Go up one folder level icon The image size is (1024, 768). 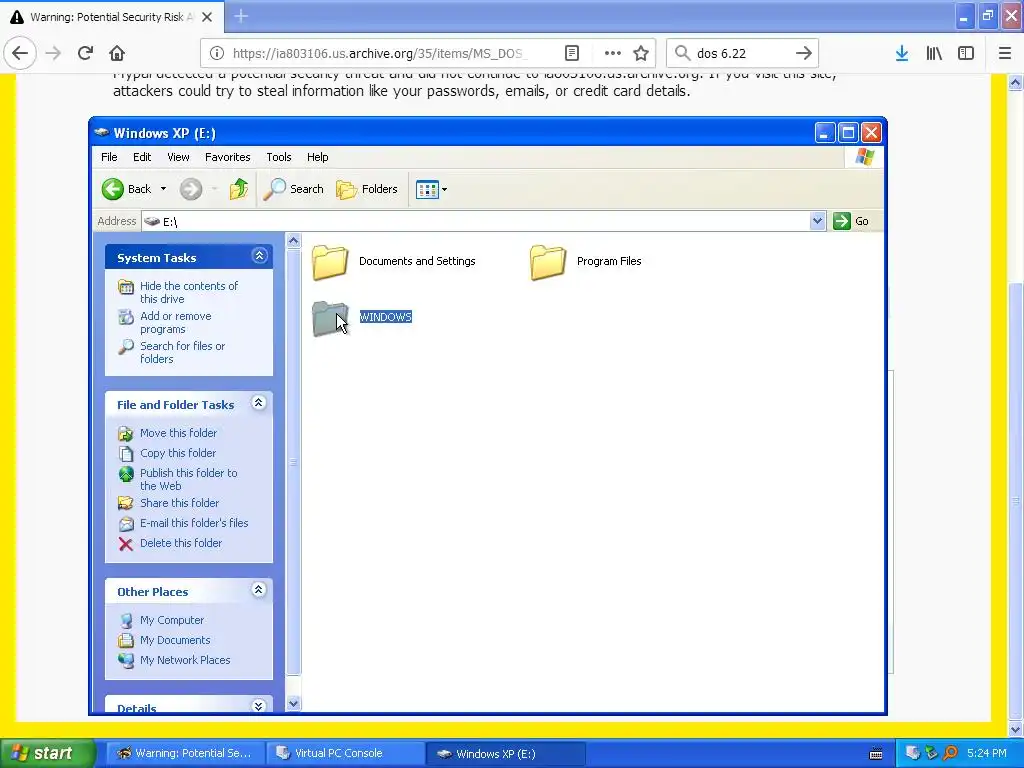click(239, 189)
